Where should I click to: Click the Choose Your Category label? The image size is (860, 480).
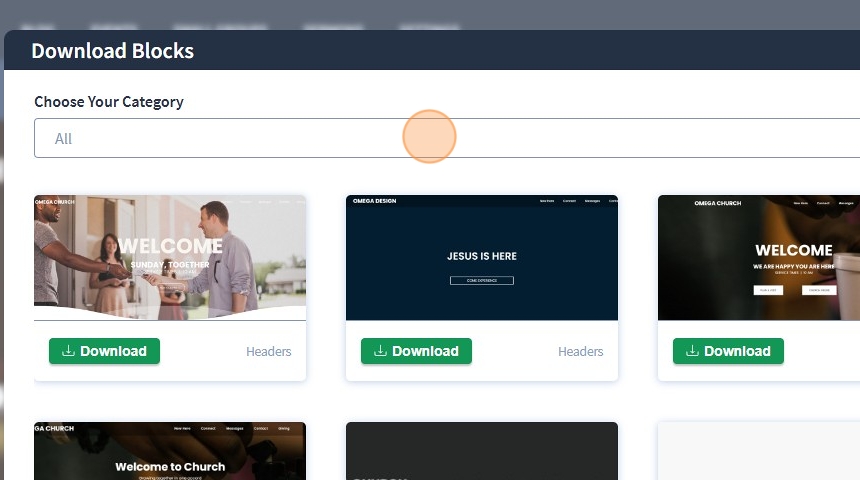coord(109,102)
